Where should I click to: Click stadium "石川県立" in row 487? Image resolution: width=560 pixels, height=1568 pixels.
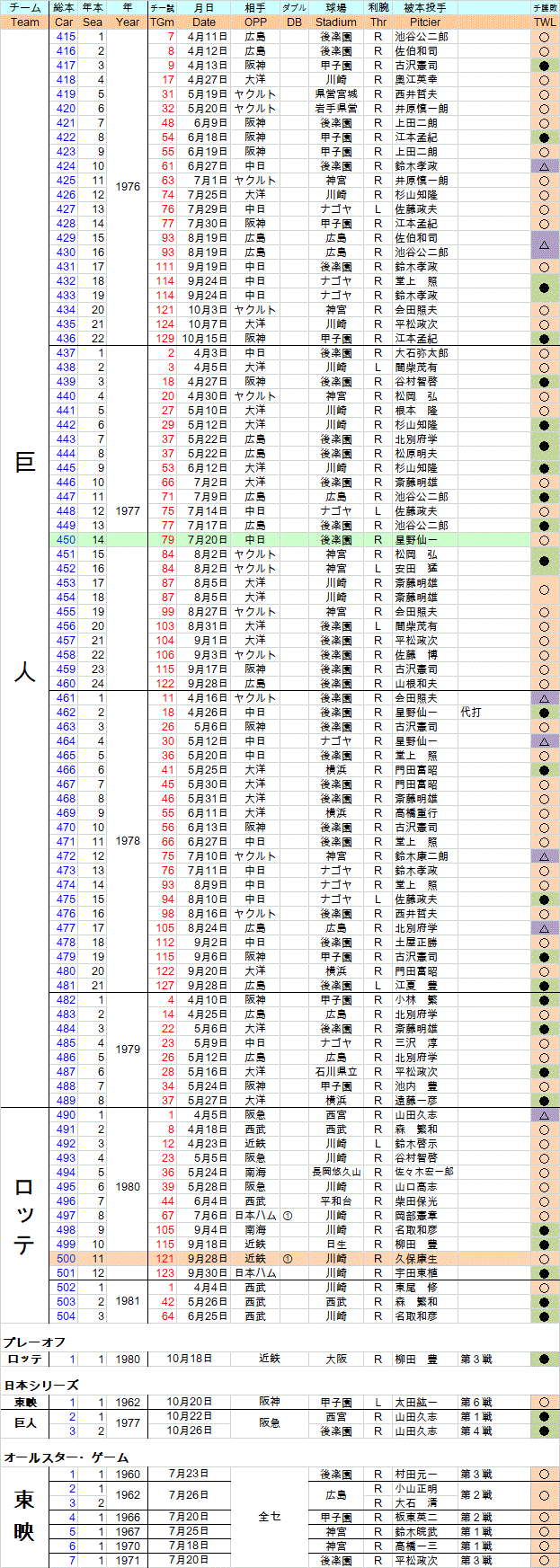click(x=336, y=1072)
